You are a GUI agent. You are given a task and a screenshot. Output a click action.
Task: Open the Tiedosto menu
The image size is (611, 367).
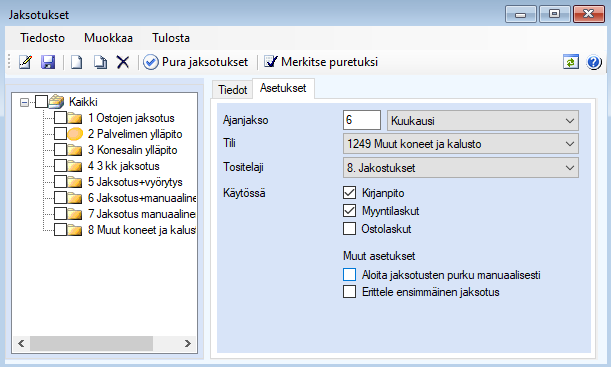coord(42,38)
